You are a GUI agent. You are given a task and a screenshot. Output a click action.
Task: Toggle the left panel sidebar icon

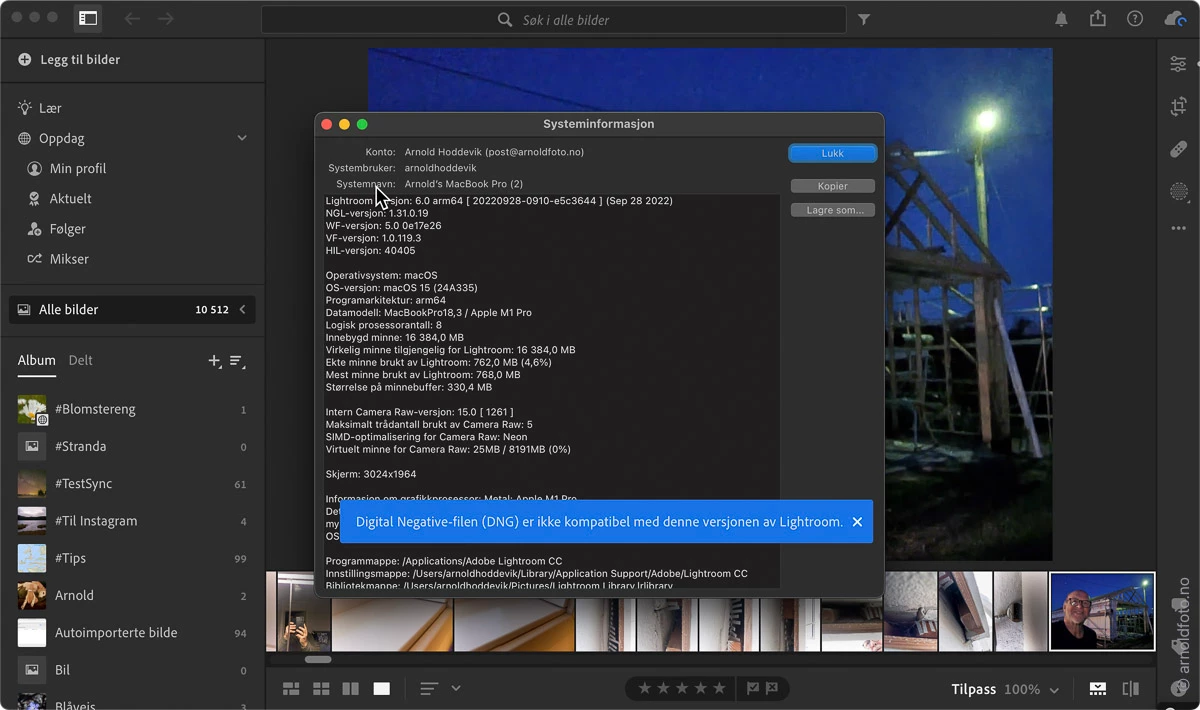[x=88, y=18]
